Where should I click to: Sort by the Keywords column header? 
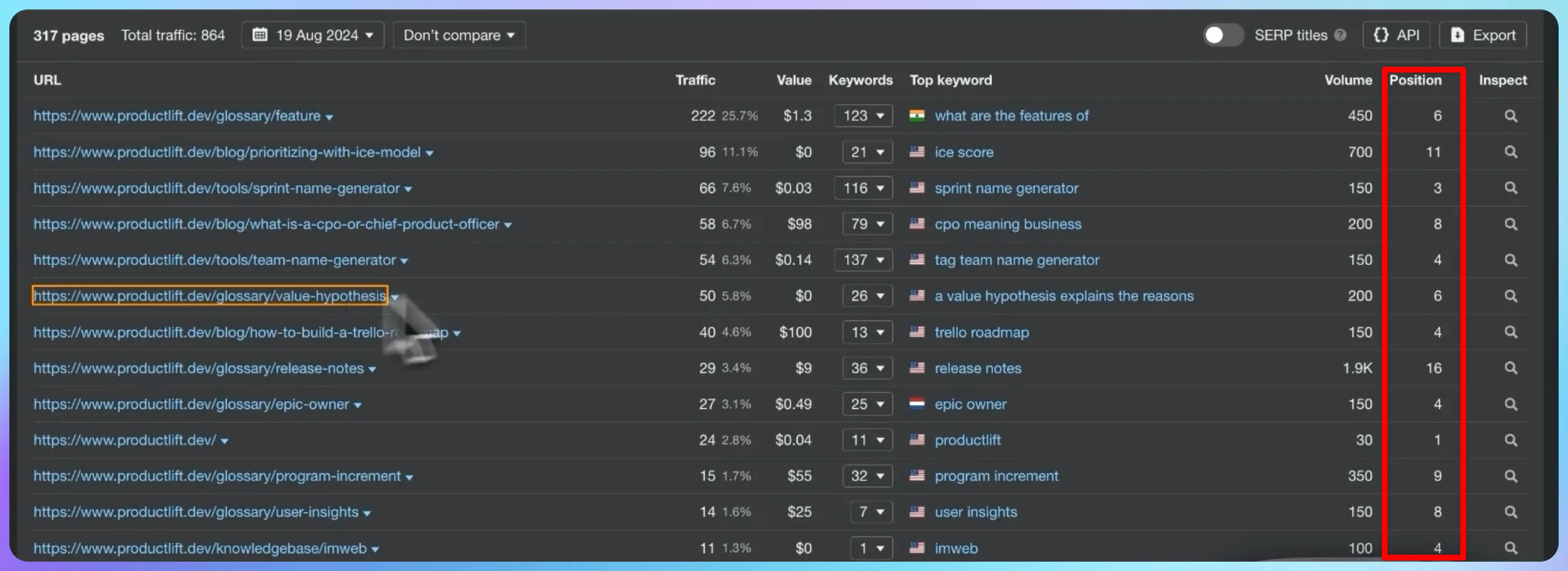tap(860, 80)
